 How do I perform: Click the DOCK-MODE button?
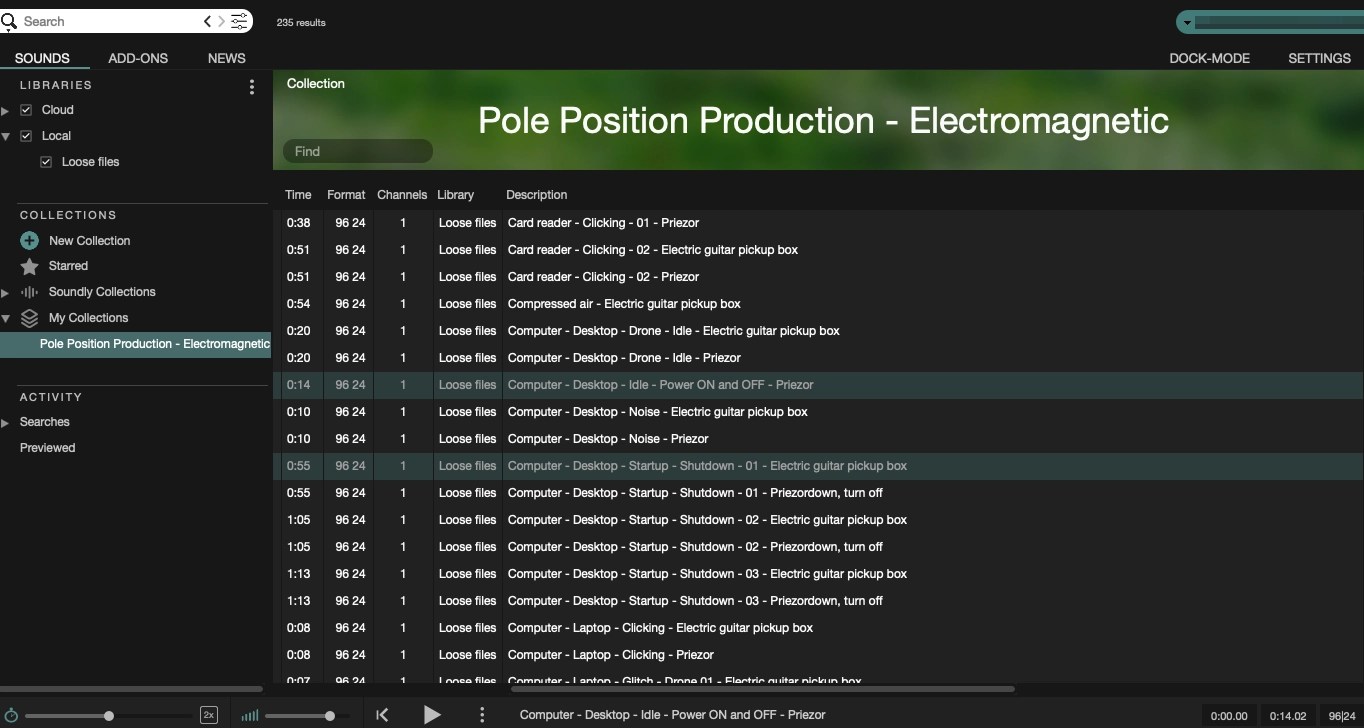[1210, 58]
